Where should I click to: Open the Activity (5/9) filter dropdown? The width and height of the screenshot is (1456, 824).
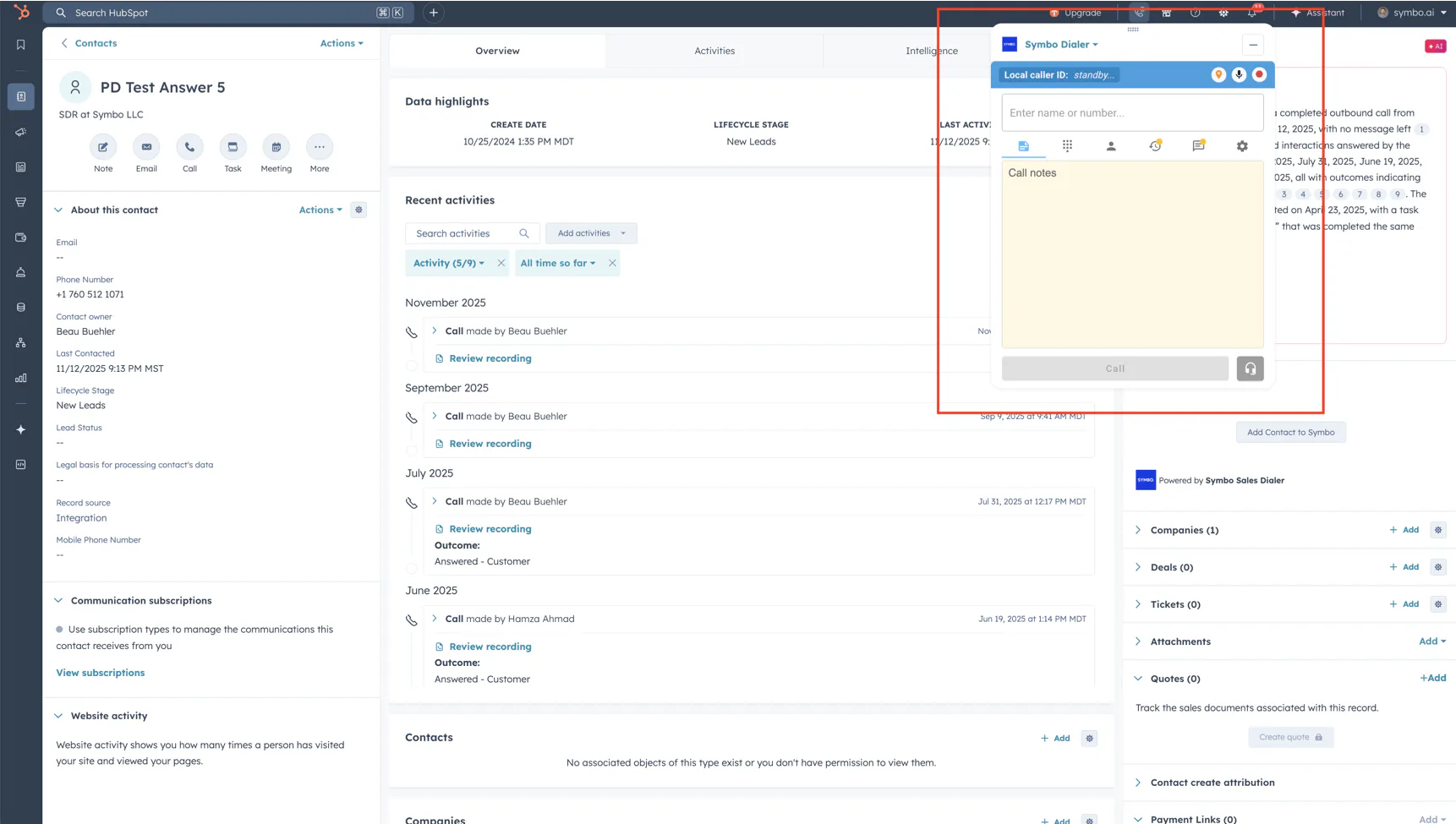[x=449, y=263]
